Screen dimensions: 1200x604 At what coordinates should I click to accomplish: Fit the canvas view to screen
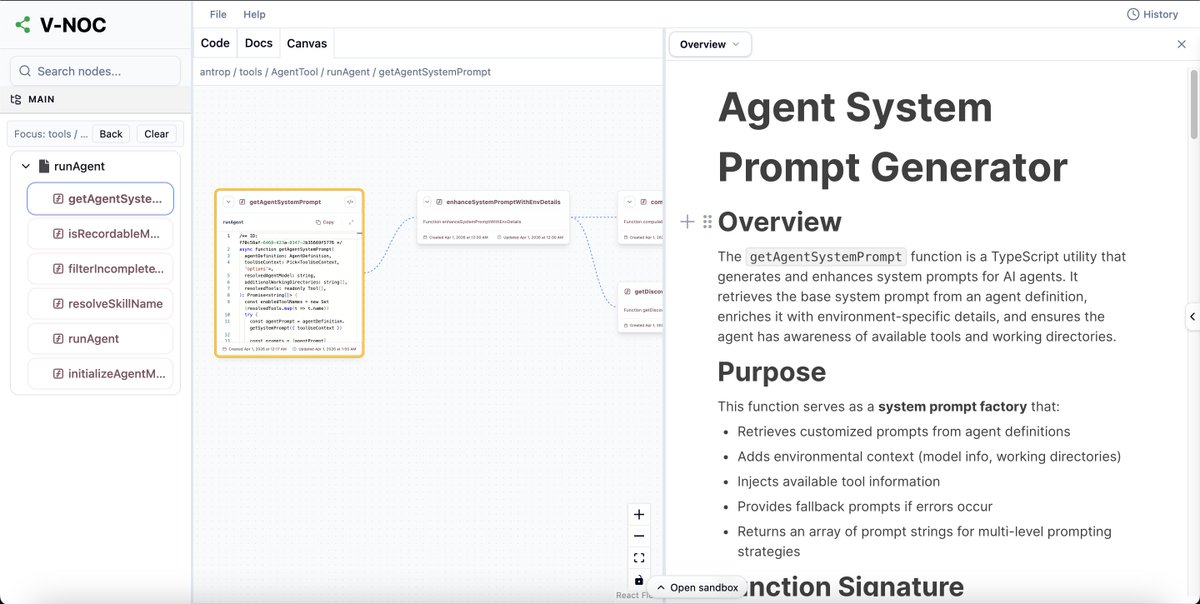(x=639, y=558)
